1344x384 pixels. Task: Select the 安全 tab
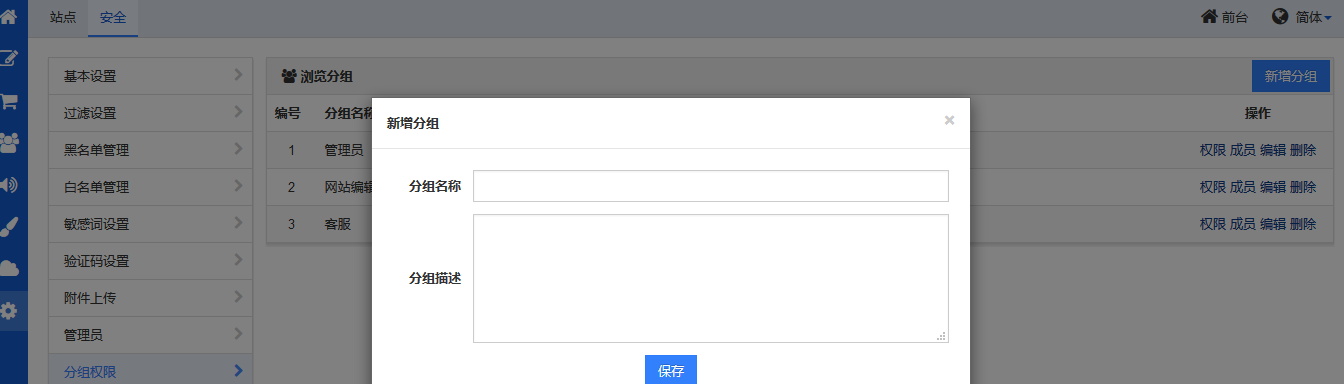click(x=113, y=17)
